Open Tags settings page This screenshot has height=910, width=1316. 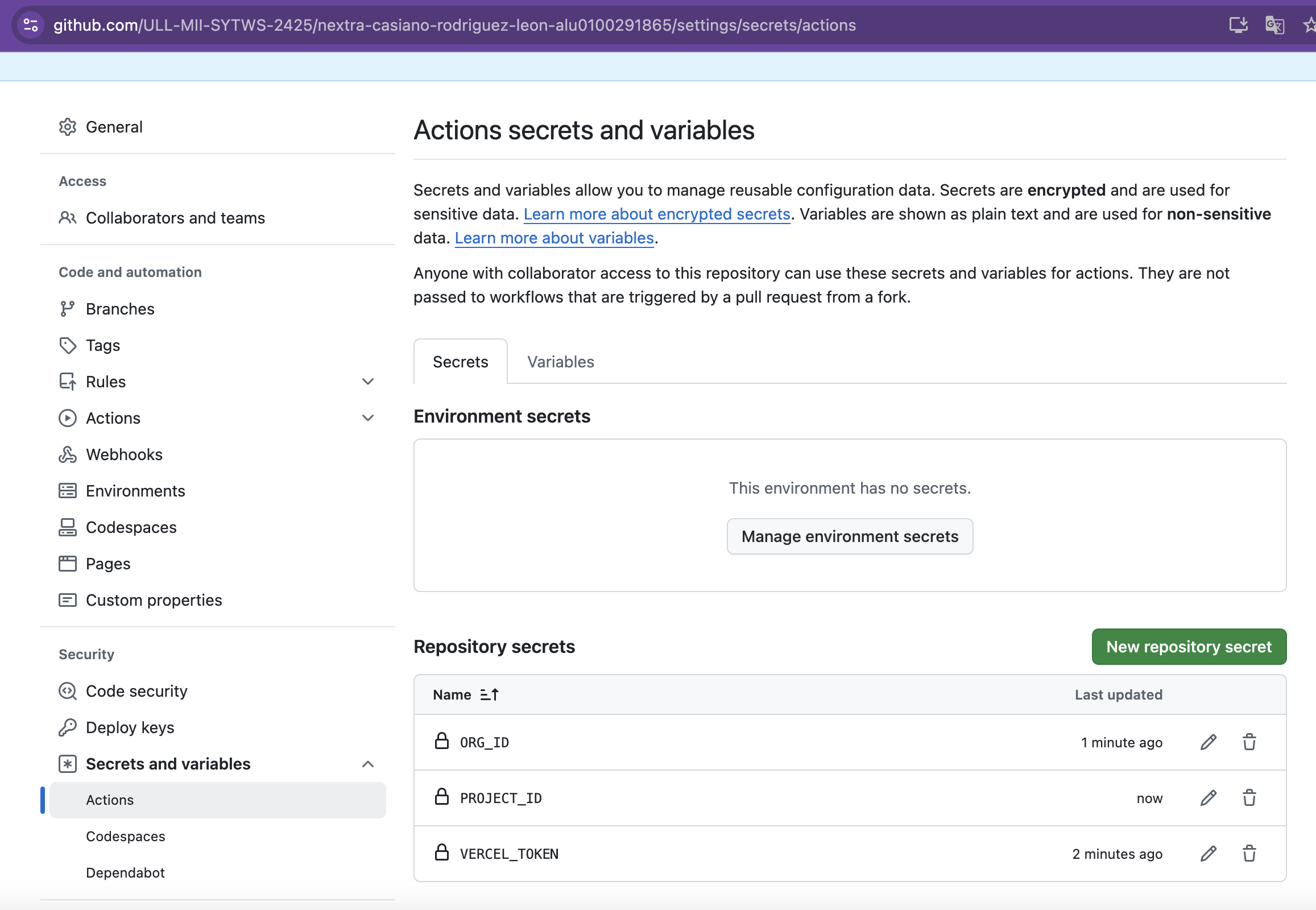218,345
